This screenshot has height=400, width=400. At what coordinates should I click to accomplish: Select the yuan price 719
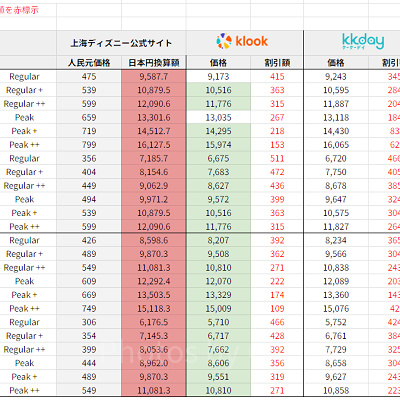tap(89, 131)
